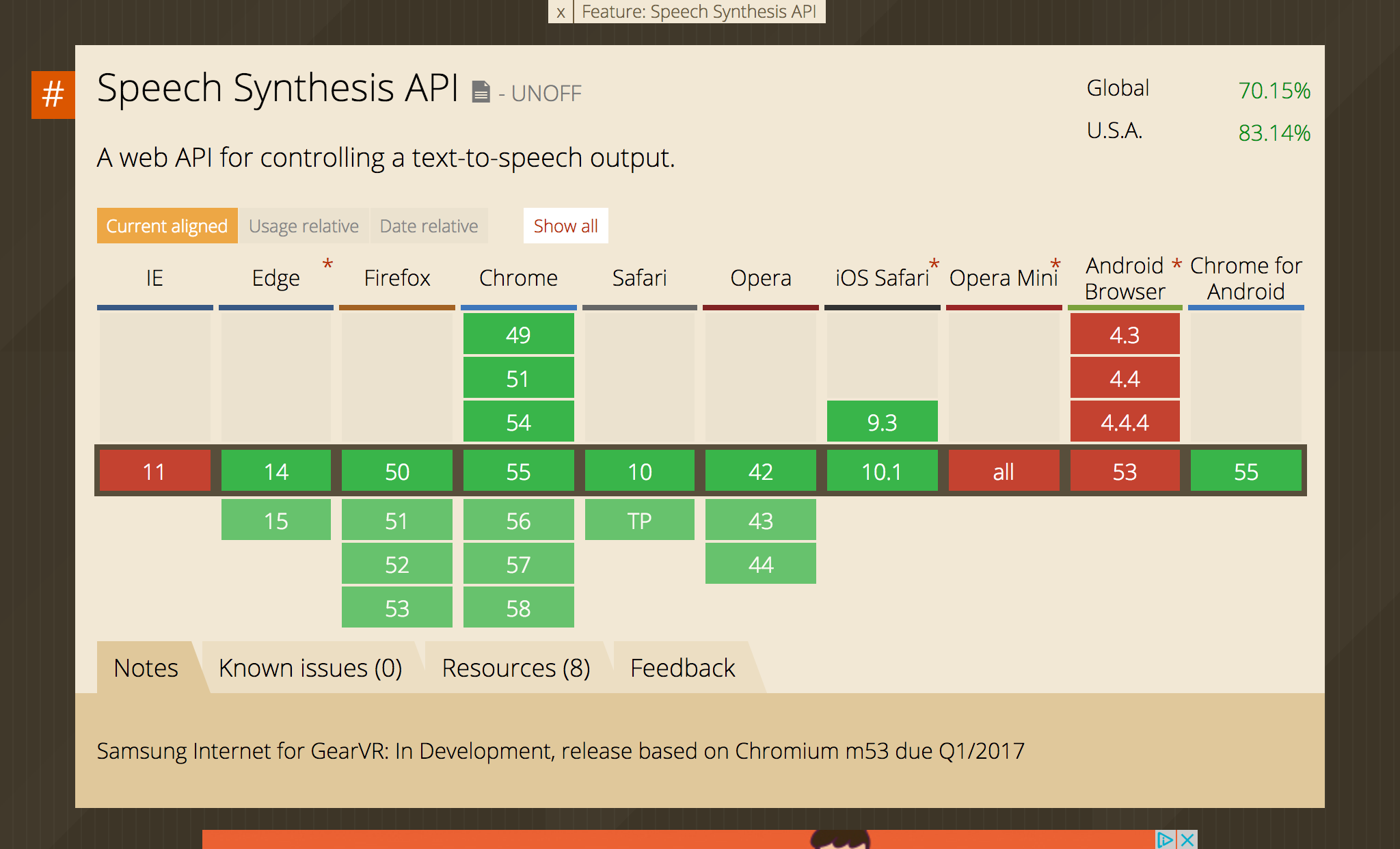The image size is (1400, 849).
Task: Select Chrome version 49 cell
Action: [518, 334]
